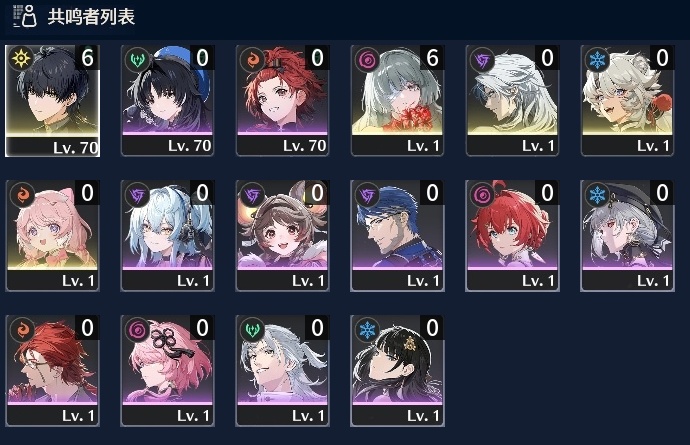Click the resonator list header icon
This screenshot has height=445, width=690.
[25, 16]
